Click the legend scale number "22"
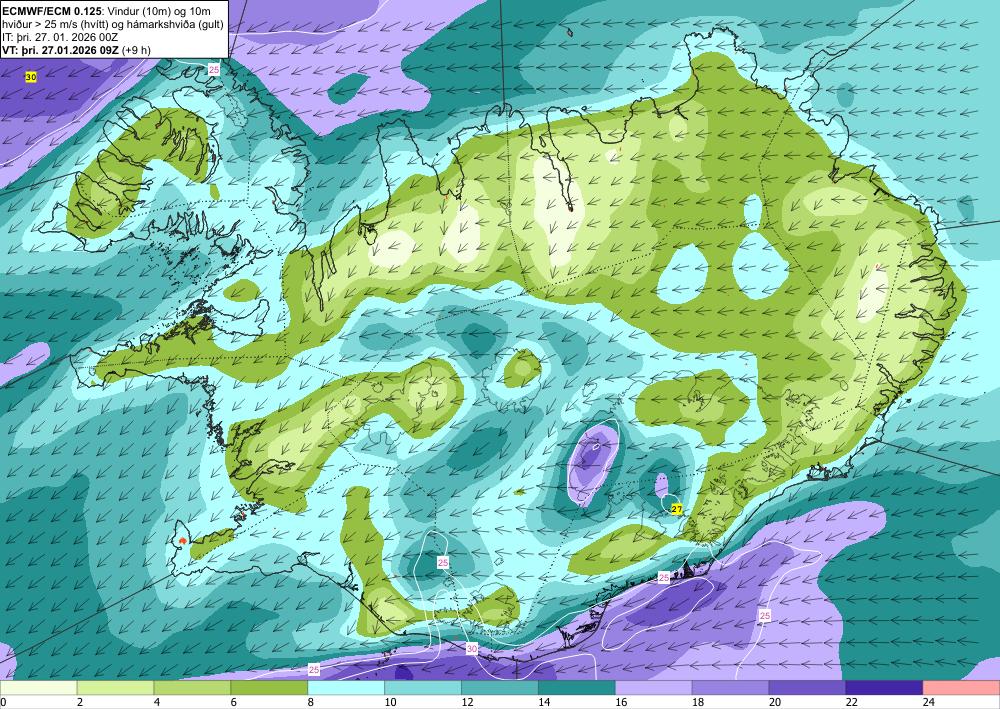Screen dimensions: 1000x709 tap(851, 702)
